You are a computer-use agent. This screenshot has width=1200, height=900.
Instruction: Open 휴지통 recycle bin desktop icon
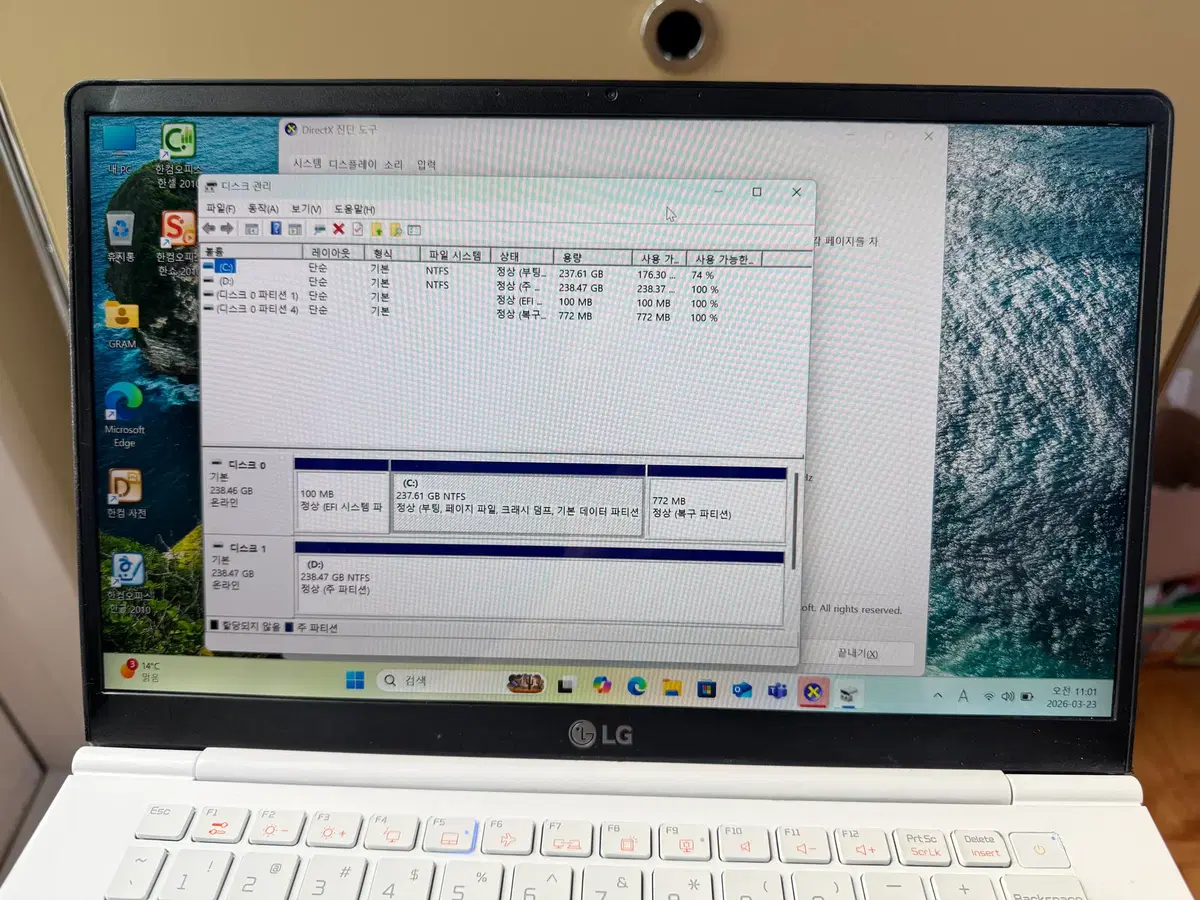coord(123,236)
